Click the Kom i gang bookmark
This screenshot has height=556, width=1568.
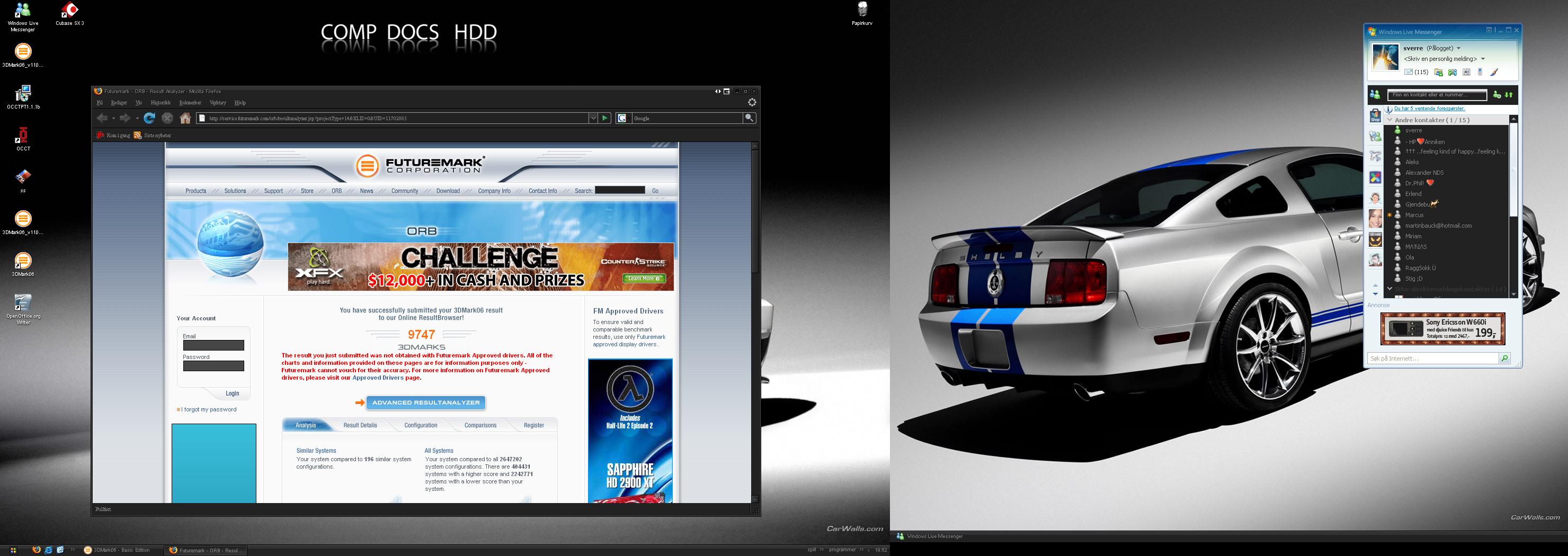(x=113, y=135)
